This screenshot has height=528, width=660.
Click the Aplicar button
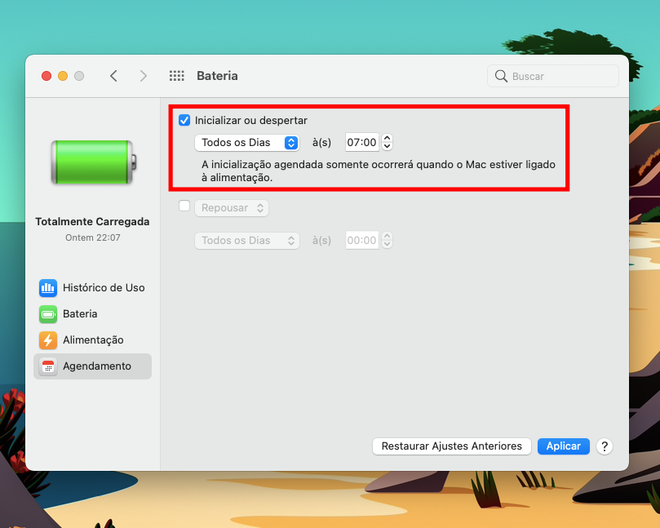564,446
